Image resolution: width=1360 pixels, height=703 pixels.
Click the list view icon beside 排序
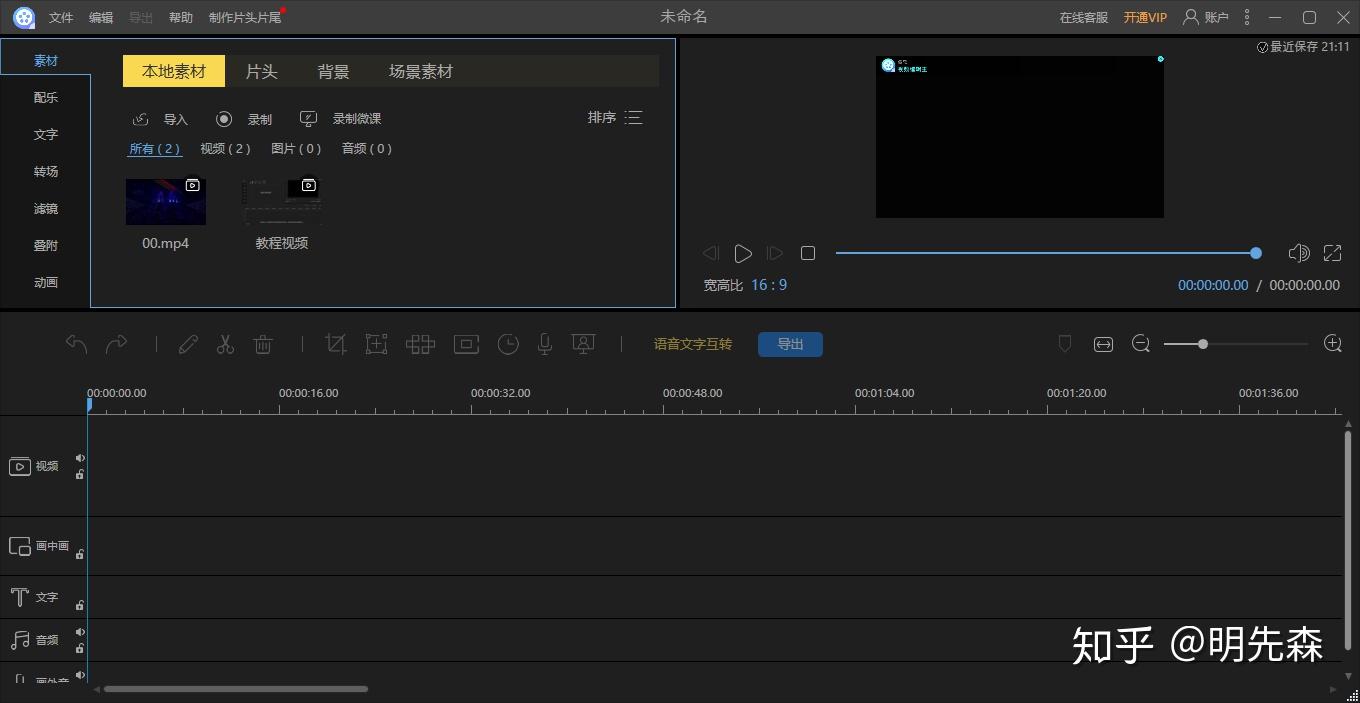pos(633,117)
